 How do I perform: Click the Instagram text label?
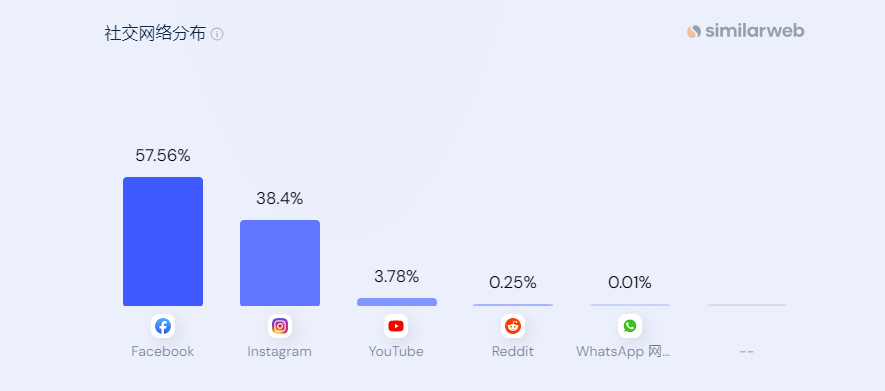click(279, 352)
